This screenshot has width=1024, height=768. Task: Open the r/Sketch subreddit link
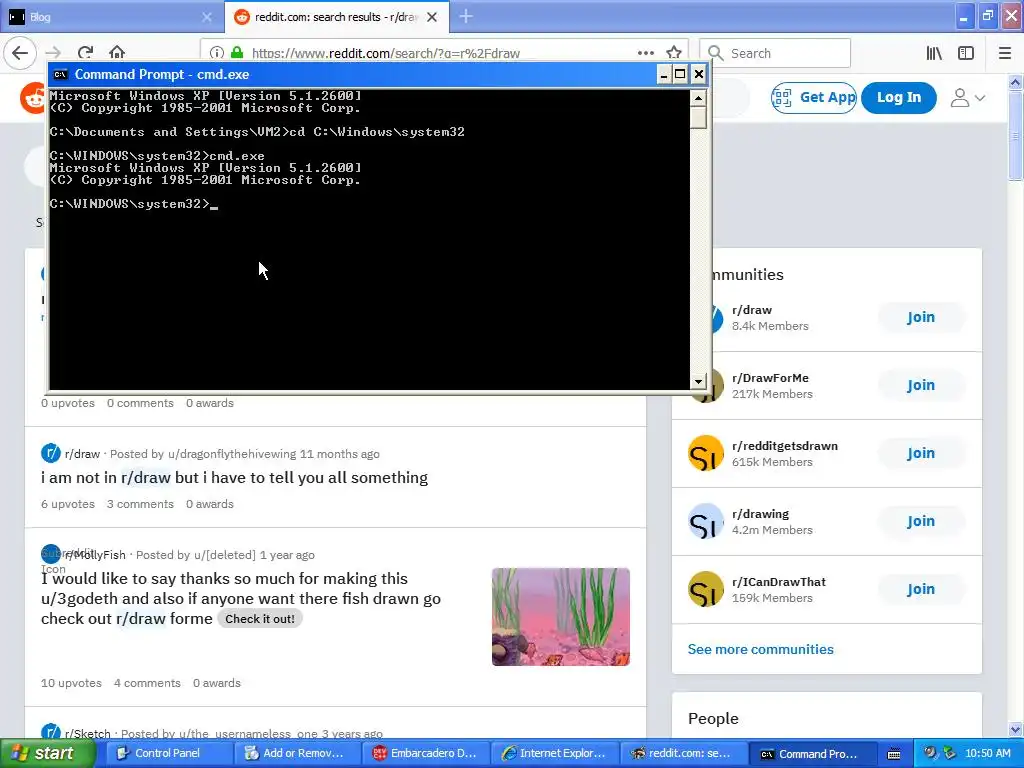coord(88,733)
